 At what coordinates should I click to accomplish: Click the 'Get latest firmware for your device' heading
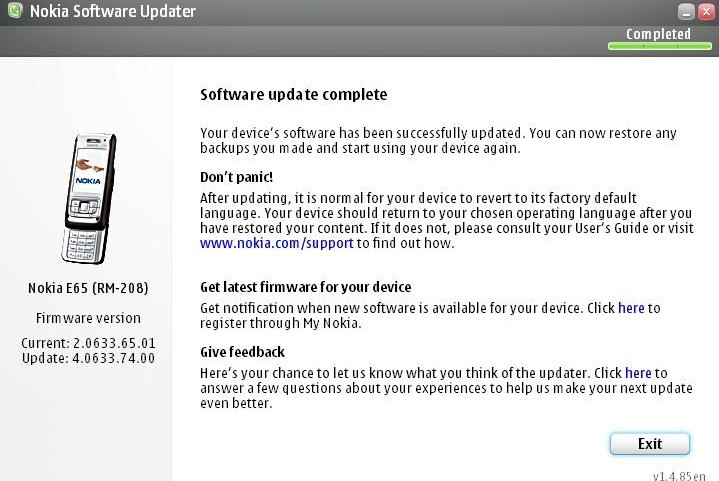pos(305,287)
